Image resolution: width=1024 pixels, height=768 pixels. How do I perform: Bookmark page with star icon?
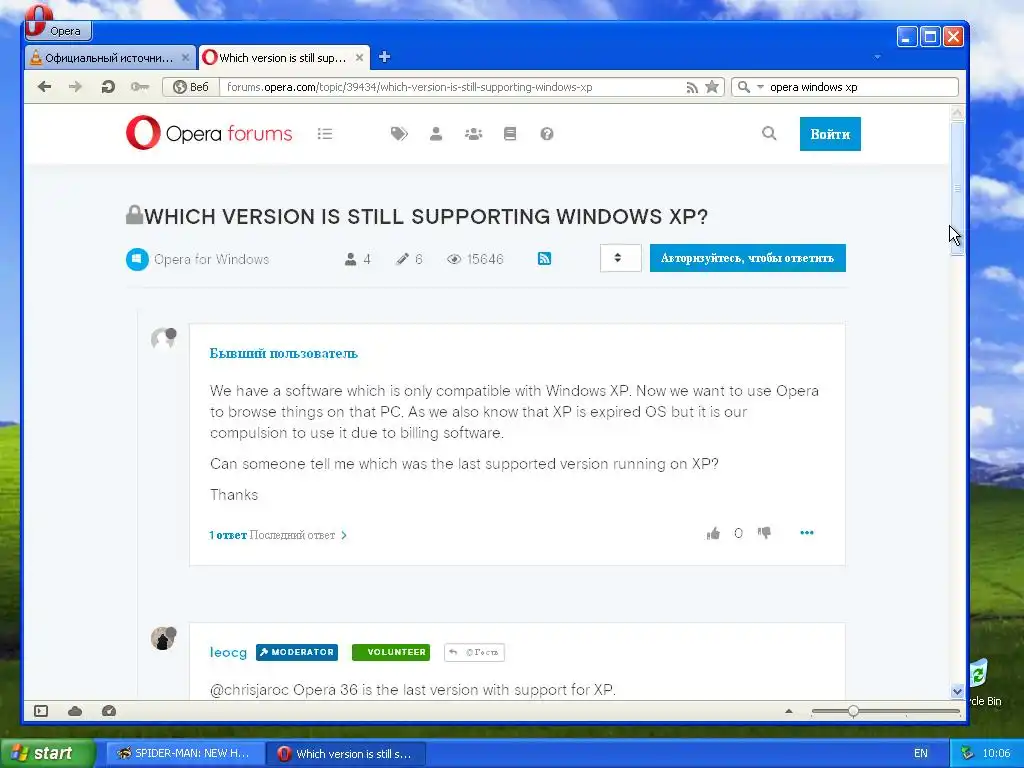tap(712, 87)
